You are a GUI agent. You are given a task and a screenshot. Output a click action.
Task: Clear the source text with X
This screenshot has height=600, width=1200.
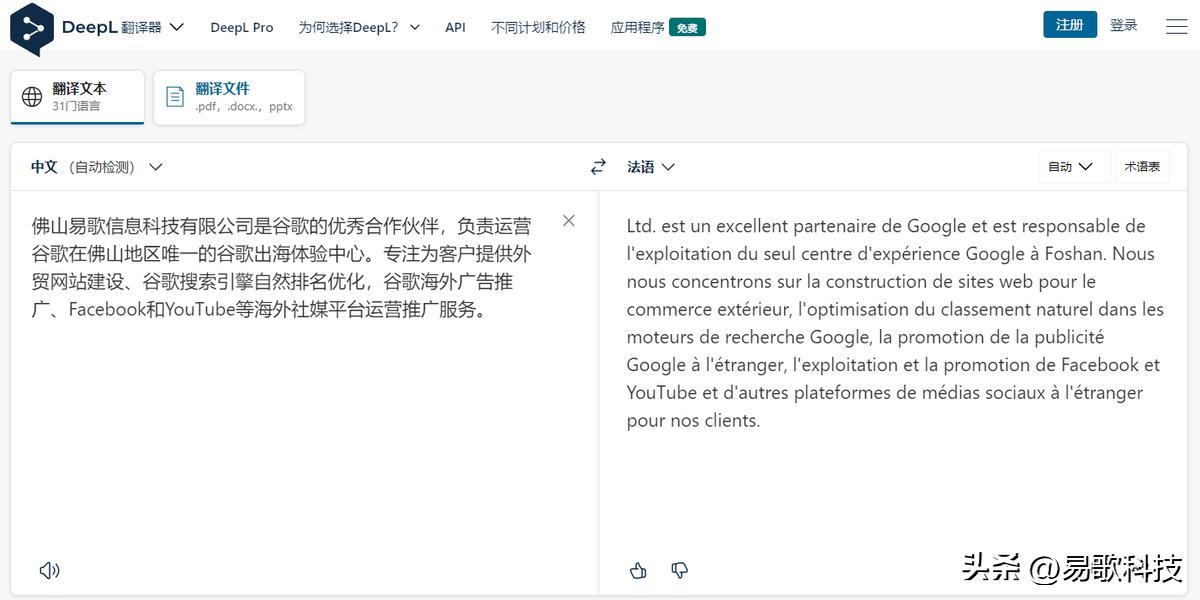tap(569, 221)
